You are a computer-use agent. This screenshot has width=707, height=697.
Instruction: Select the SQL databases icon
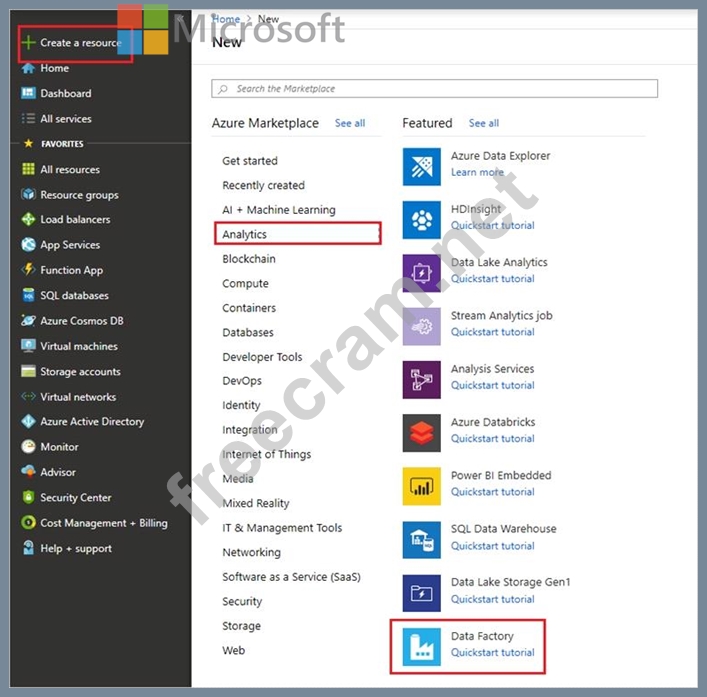tap(28, 295)
